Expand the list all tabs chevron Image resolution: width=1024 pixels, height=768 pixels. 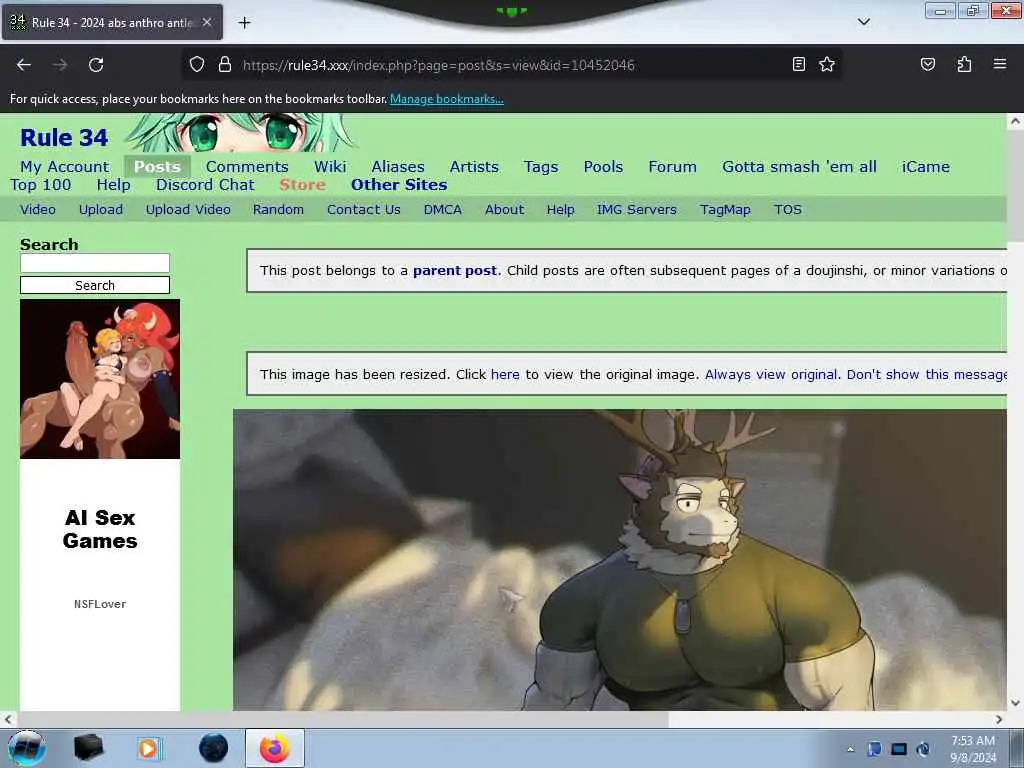click(863, 22)
